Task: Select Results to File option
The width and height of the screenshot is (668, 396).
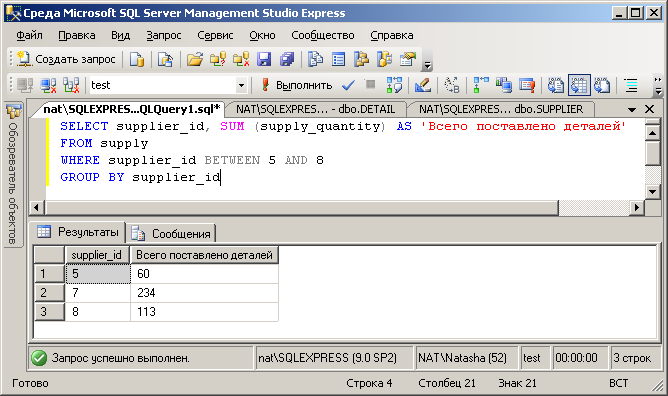Action: tap(602, 85)
